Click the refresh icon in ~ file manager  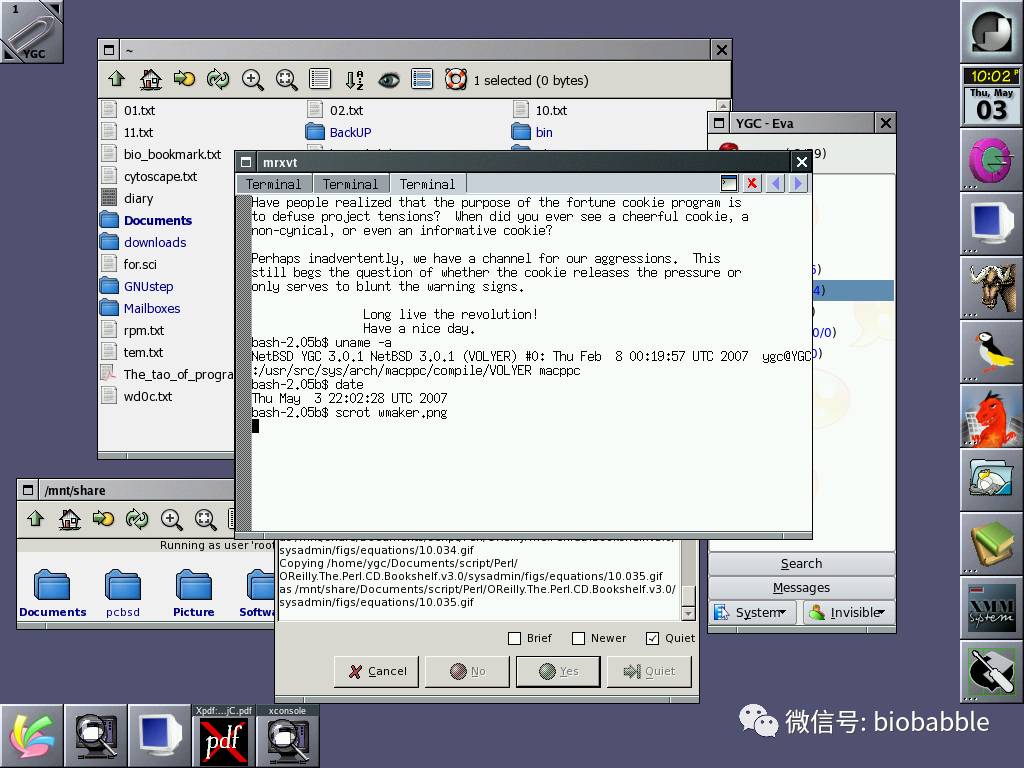[x=218, y=79]
